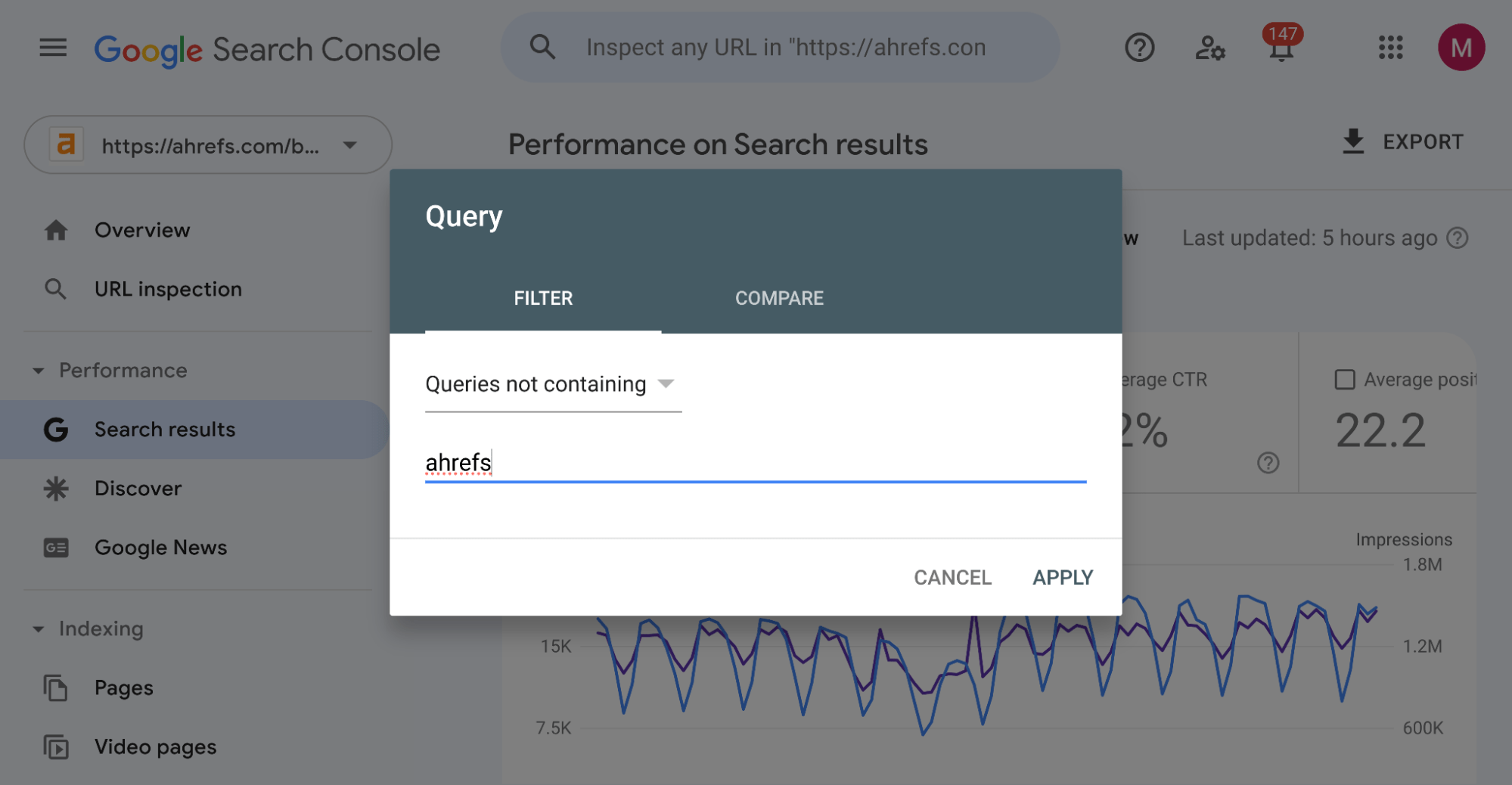The height and width of the screenshot is (785, 1512).
Task: Select the FILTER tab
Action: [542, 298]
